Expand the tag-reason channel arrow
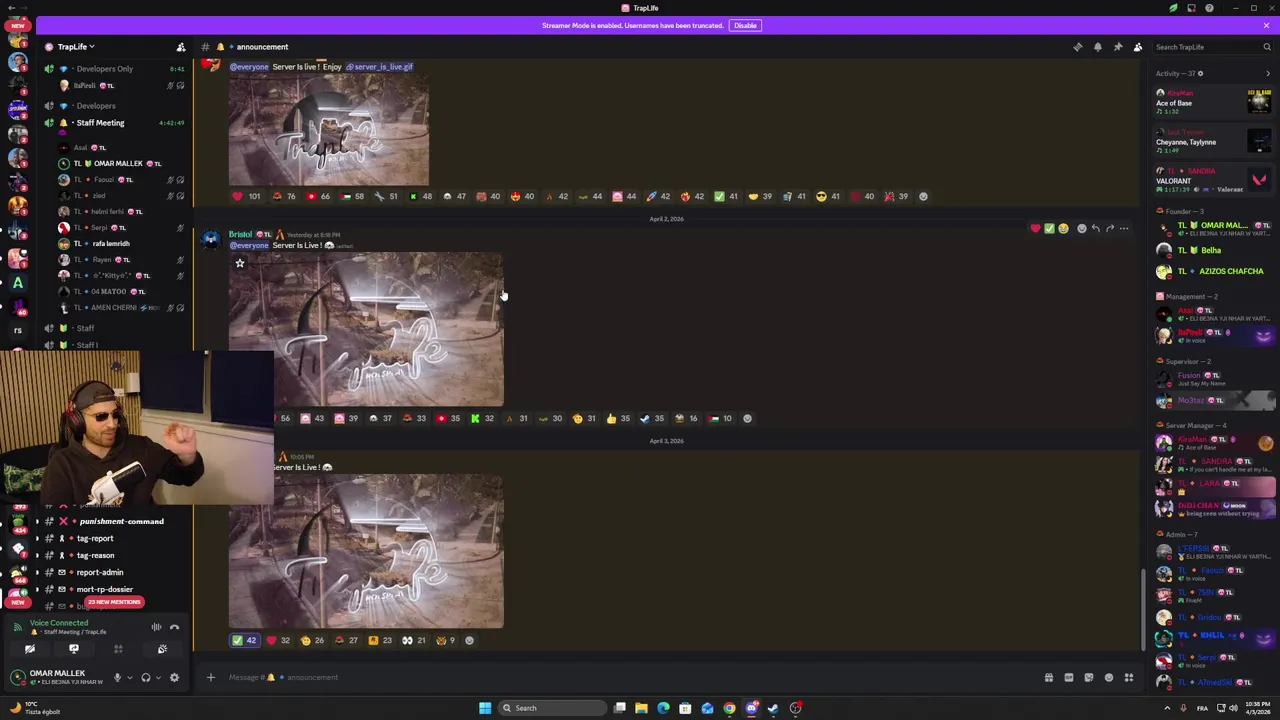Image resolution: width=1280 pixels, height=720 pixels. [x=37, y=556]
